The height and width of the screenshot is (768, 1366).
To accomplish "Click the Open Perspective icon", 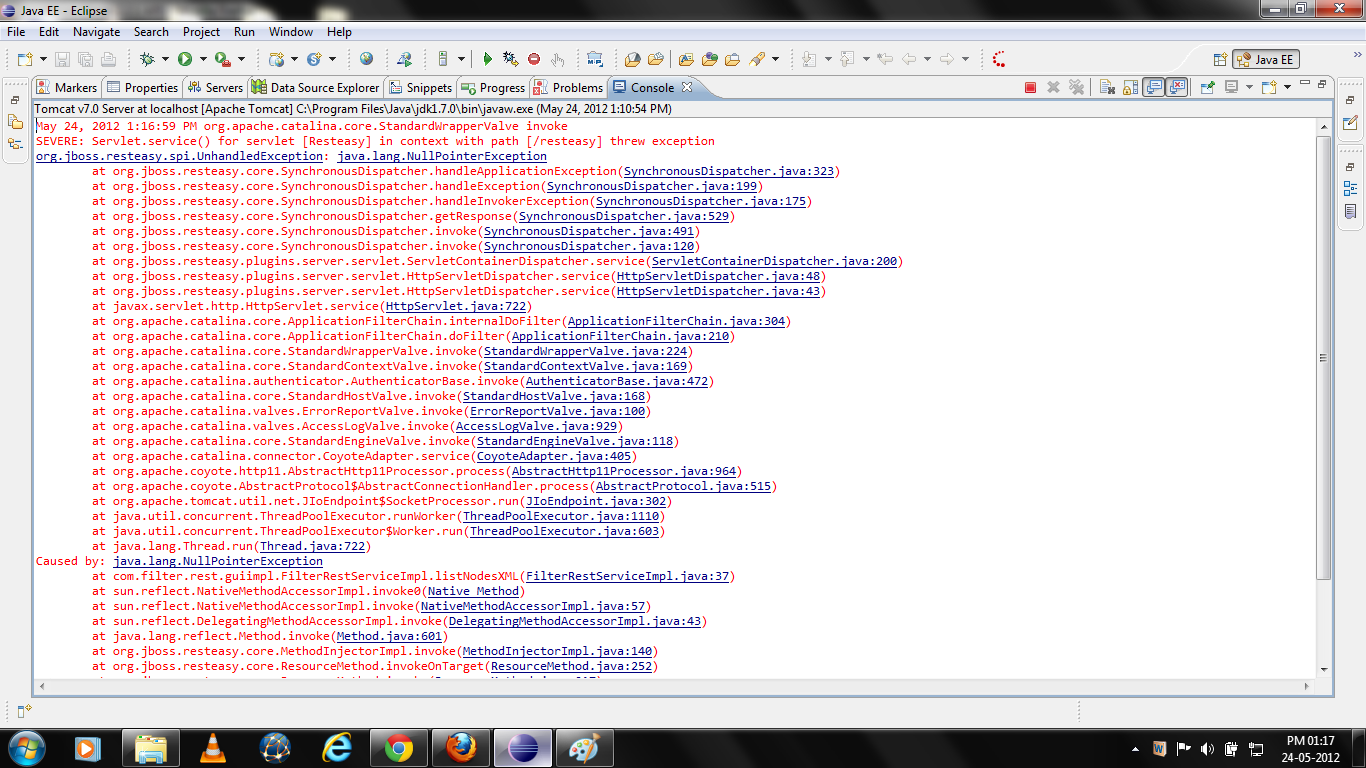I will tap(1220, 59).
